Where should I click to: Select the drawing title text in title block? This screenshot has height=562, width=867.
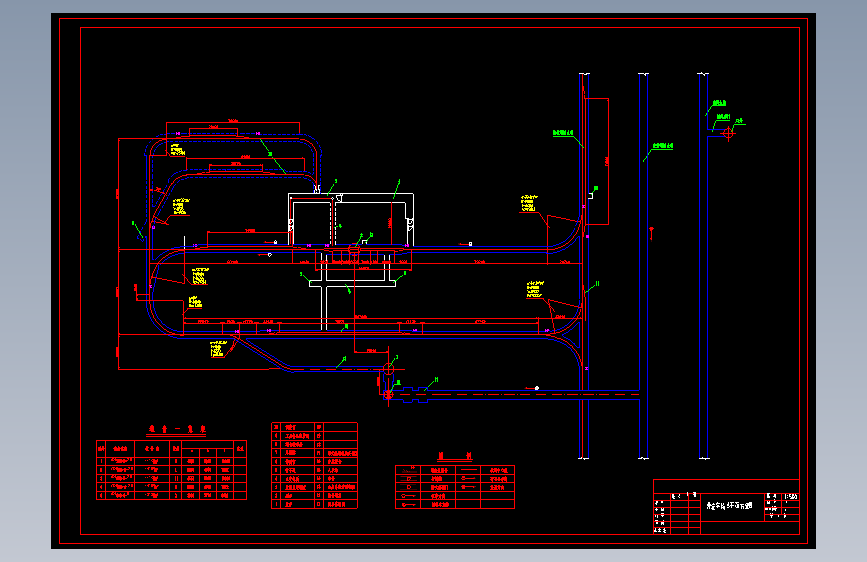click(x=729, y=506)
